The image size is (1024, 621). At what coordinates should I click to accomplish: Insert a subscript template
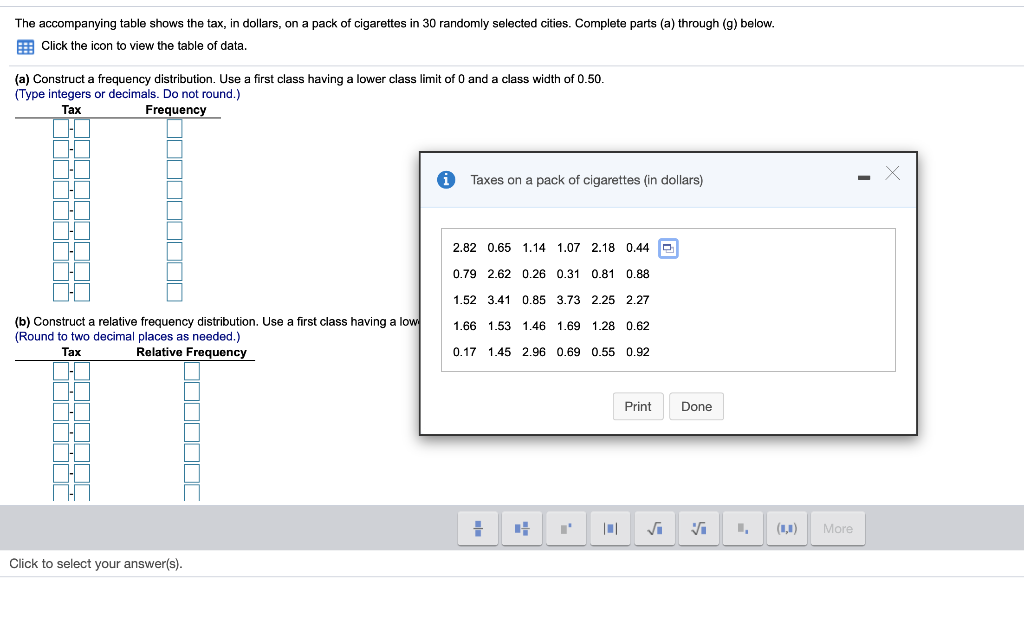(x=742, y=528)
